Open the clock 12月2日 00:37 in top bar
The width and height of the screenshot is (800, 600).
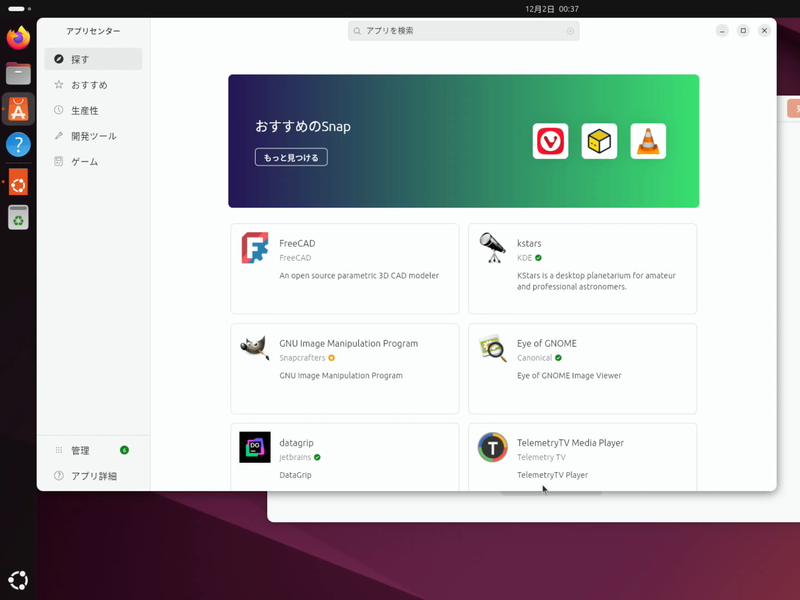click(x=552, y=9)
